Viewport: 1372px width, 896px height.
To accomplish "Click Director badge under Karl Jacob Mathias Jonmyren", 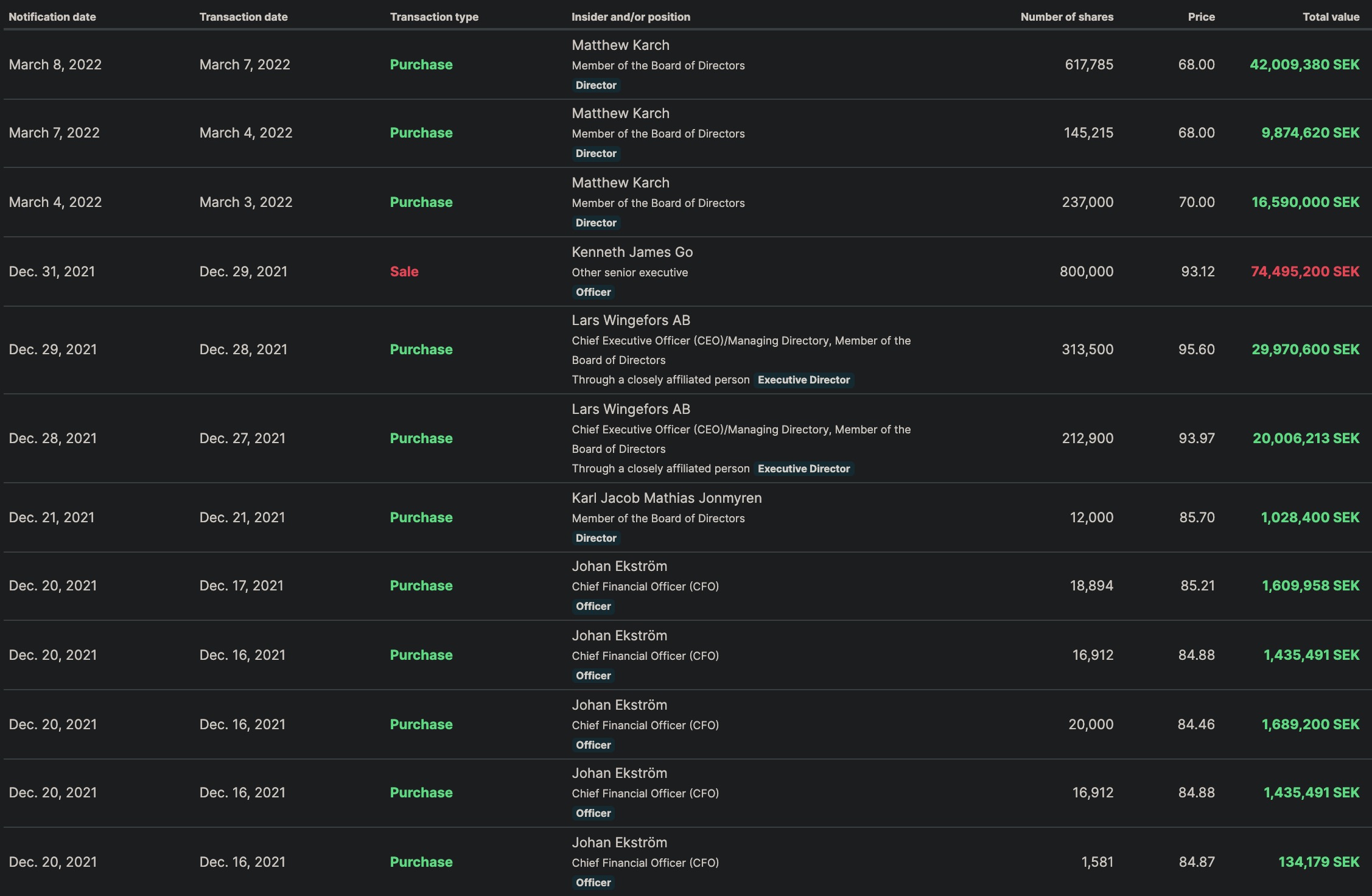I will (x=596, y=538).
